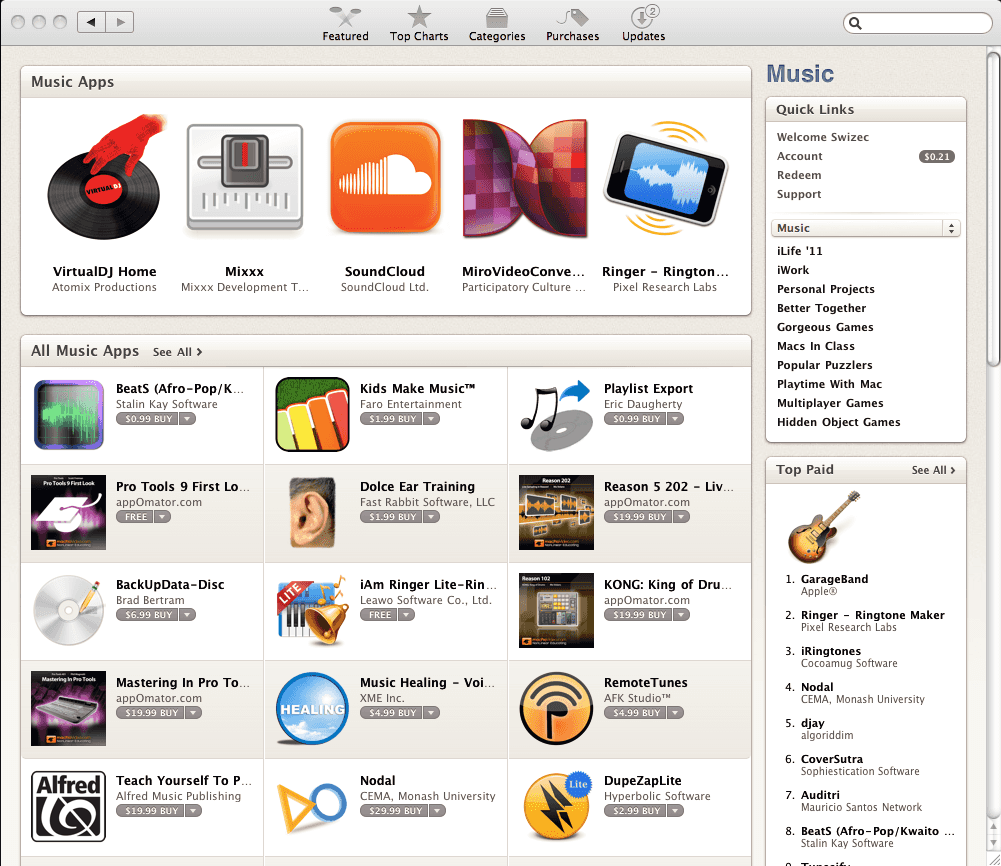Expand options arrow beside Playlist Export BUY
The height and width of the screenshot is (866, 1001).
pyautogui.click(x=675, y=419)
